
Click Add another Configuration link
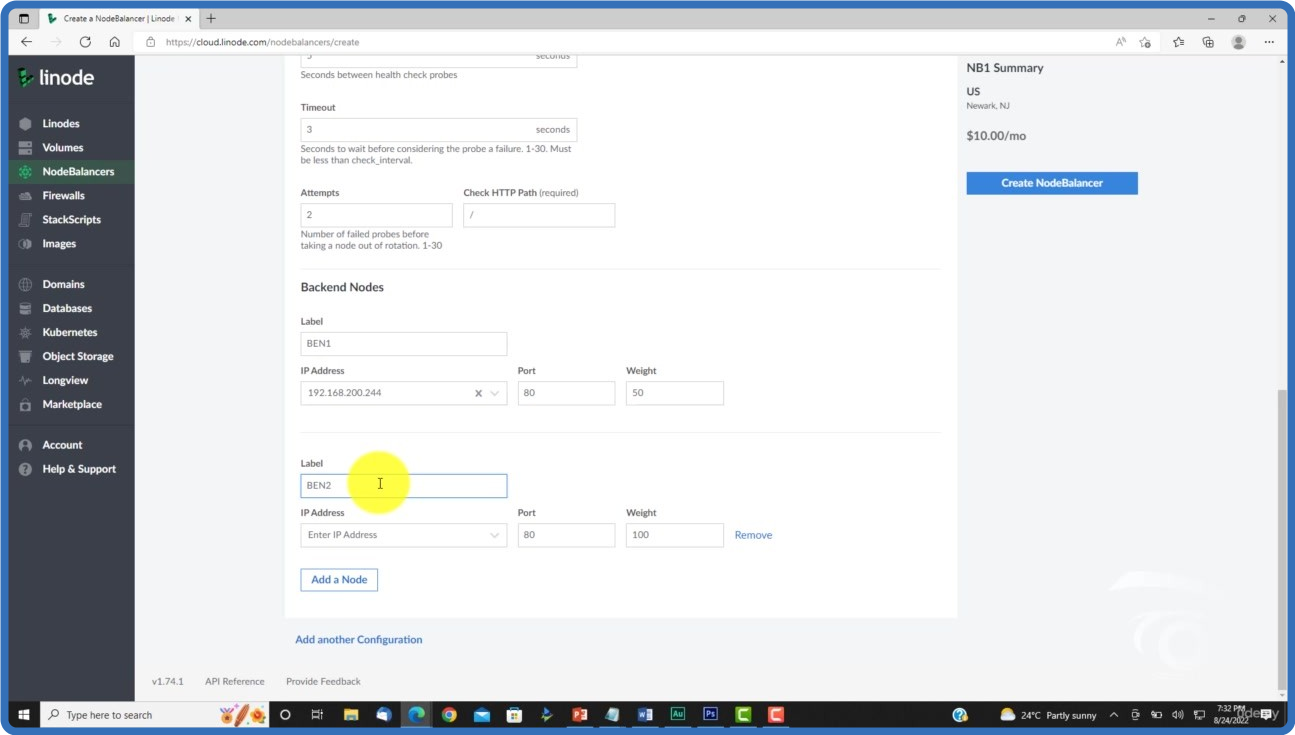click(358, 640)
